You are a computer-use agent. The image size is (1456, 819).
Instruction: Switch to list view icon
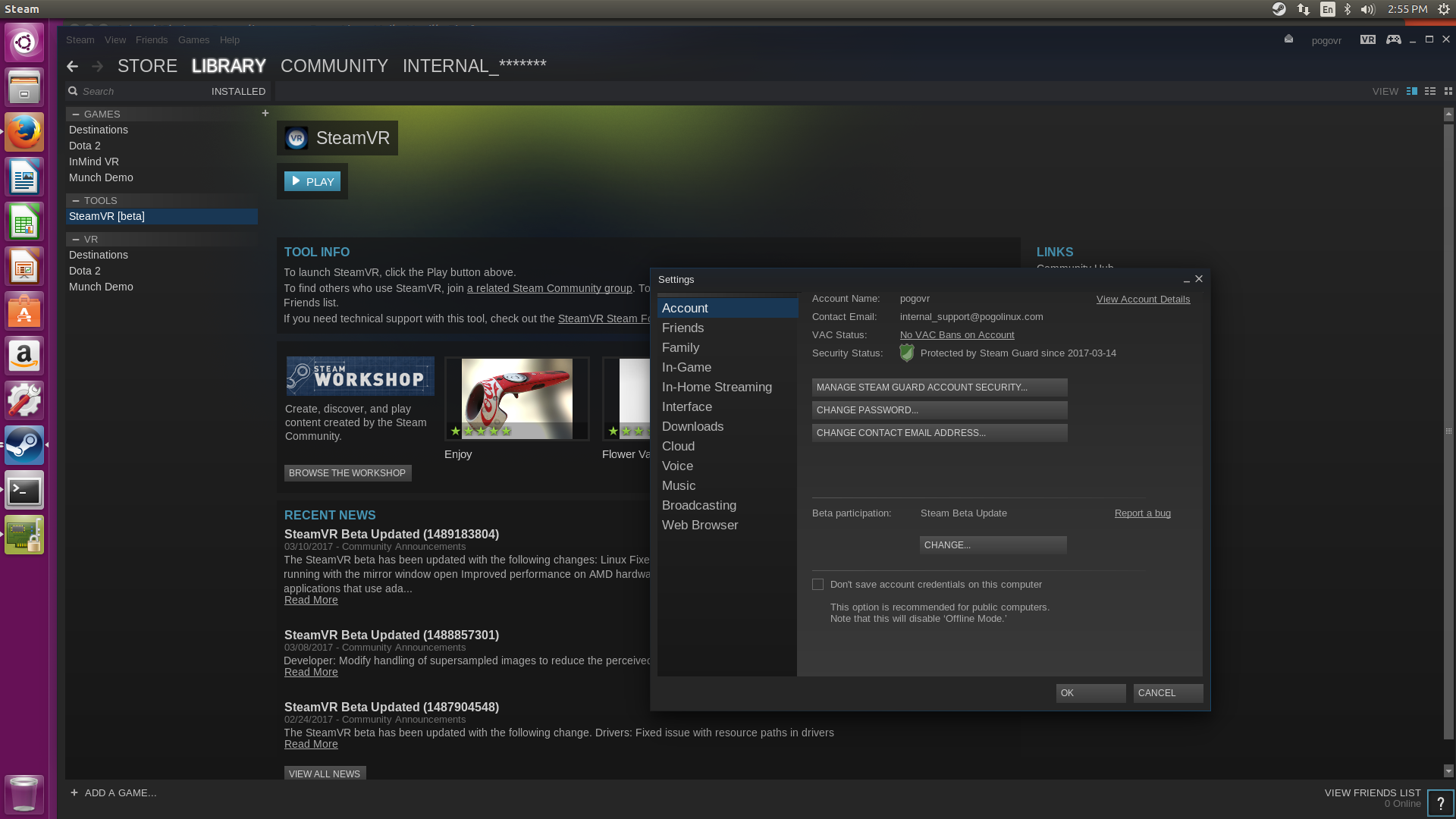tap(1430, 91)
